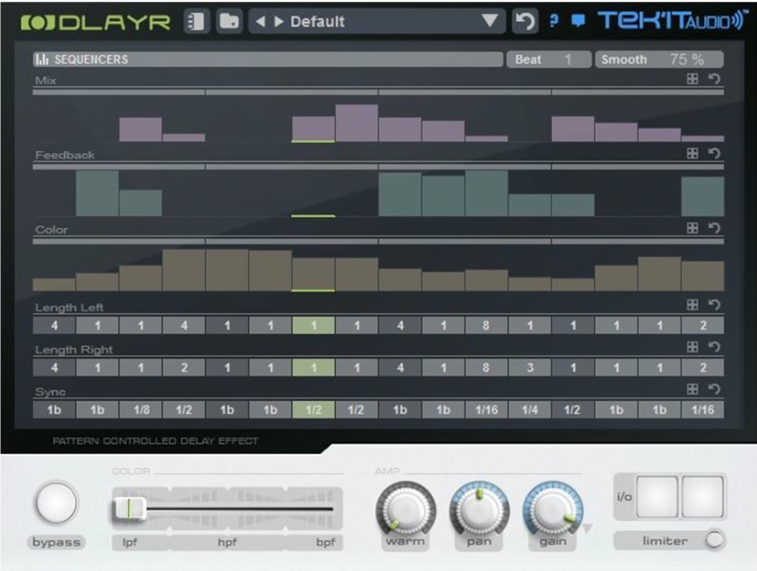Image resolution: width=757 pixels, height=571 pixels.
Task: Click the preset list panel icon
Action: click(196, 22)
